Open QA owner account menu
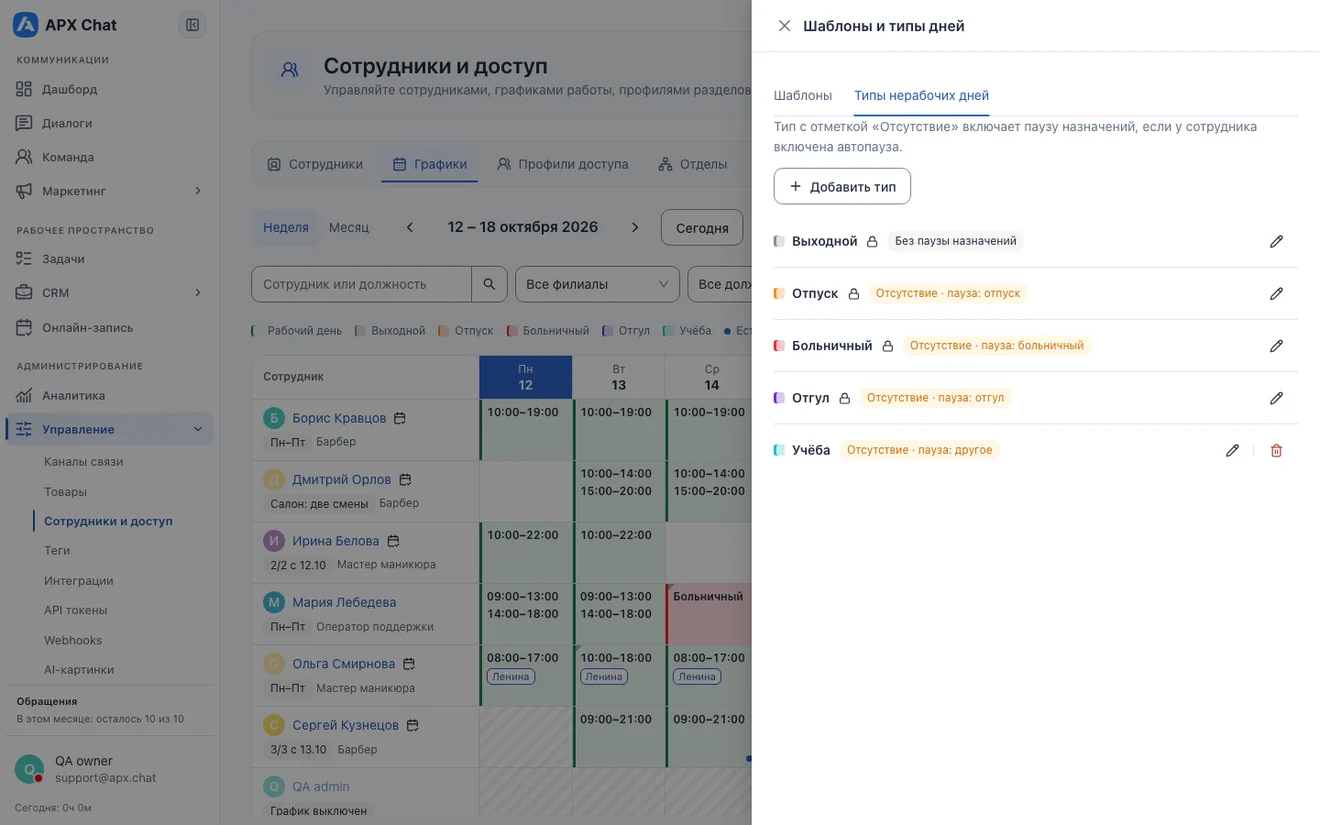Screen dimensions: 1320x825 108,769
